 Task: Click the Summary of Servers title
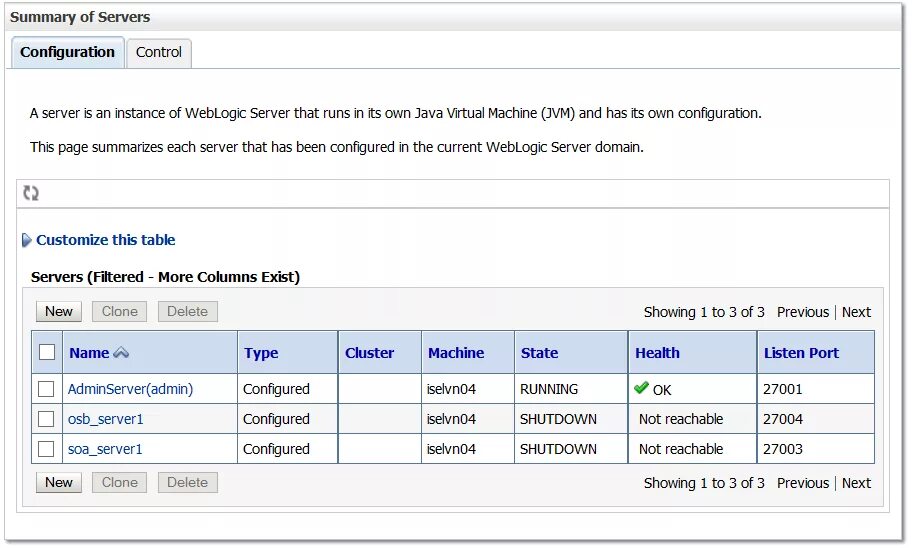coord(80,17)
